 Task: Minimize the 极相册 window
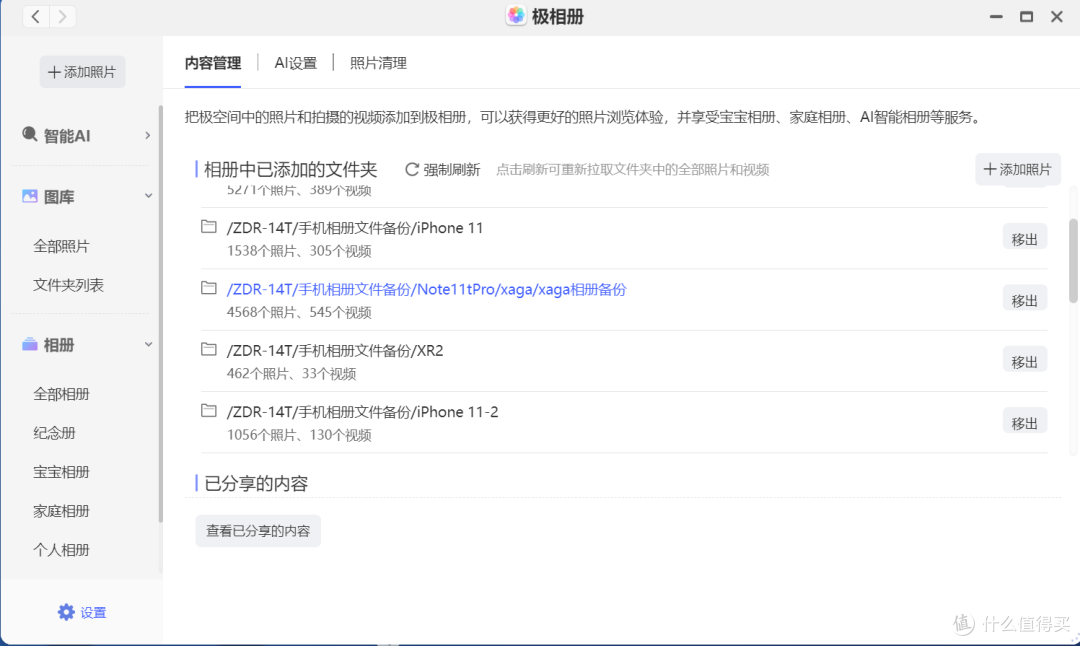(996, 17)
